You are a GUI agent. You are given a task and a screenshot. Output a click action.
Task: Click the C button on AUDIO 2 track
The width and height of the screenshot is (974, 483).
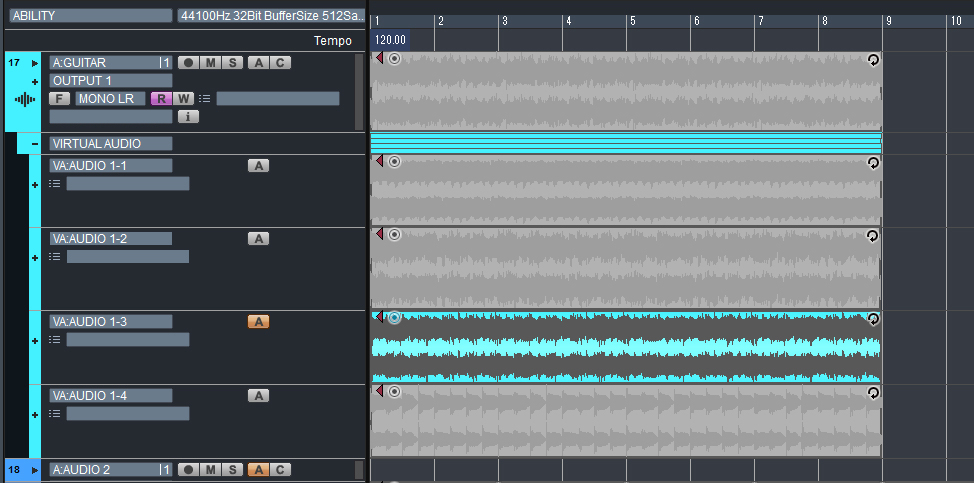280,470
